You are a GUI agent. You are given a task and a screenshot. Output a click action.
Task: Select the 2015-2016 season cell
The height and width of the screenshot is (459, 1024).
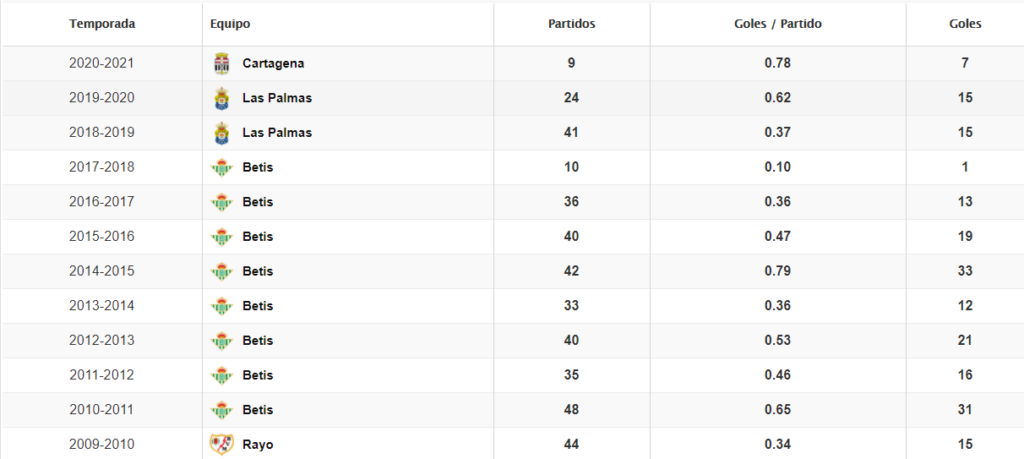[102, 237]
